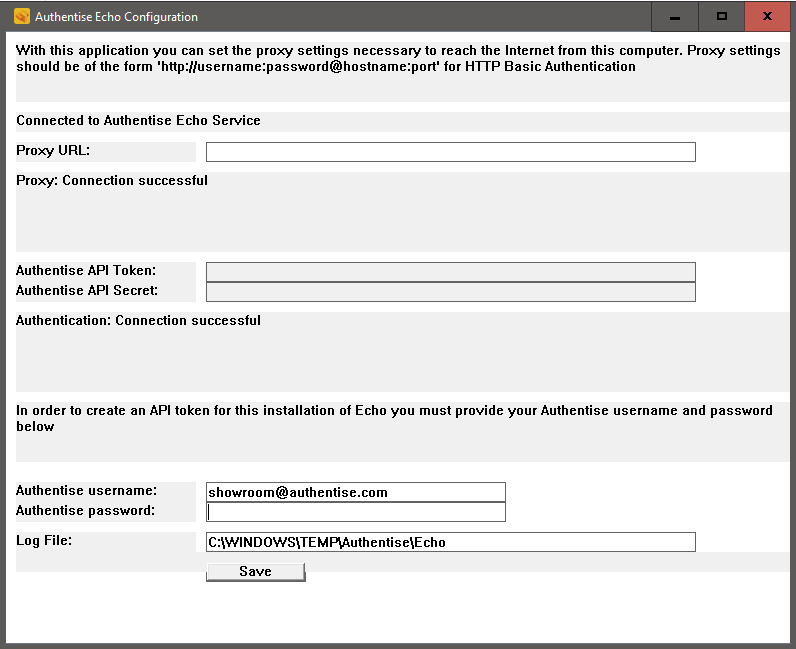
Task: Minimize the Authentise Echo Configuration window
Action: pyautogui.click(x=676, y=17)
